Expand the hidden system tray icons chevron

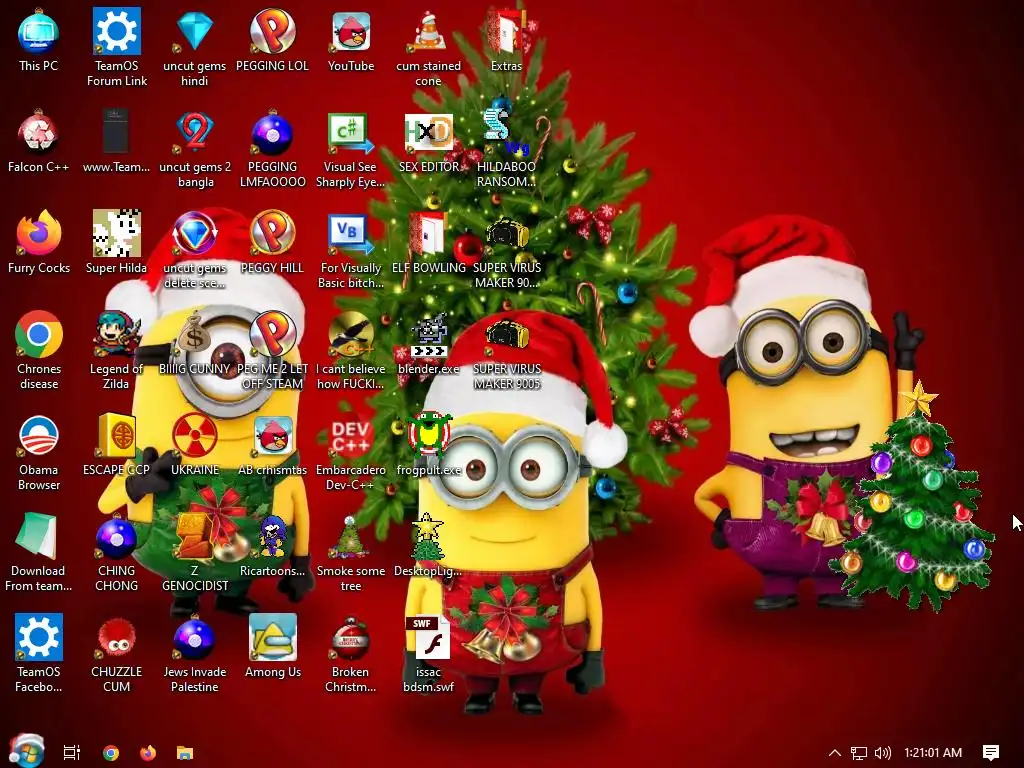coord(835,753)
